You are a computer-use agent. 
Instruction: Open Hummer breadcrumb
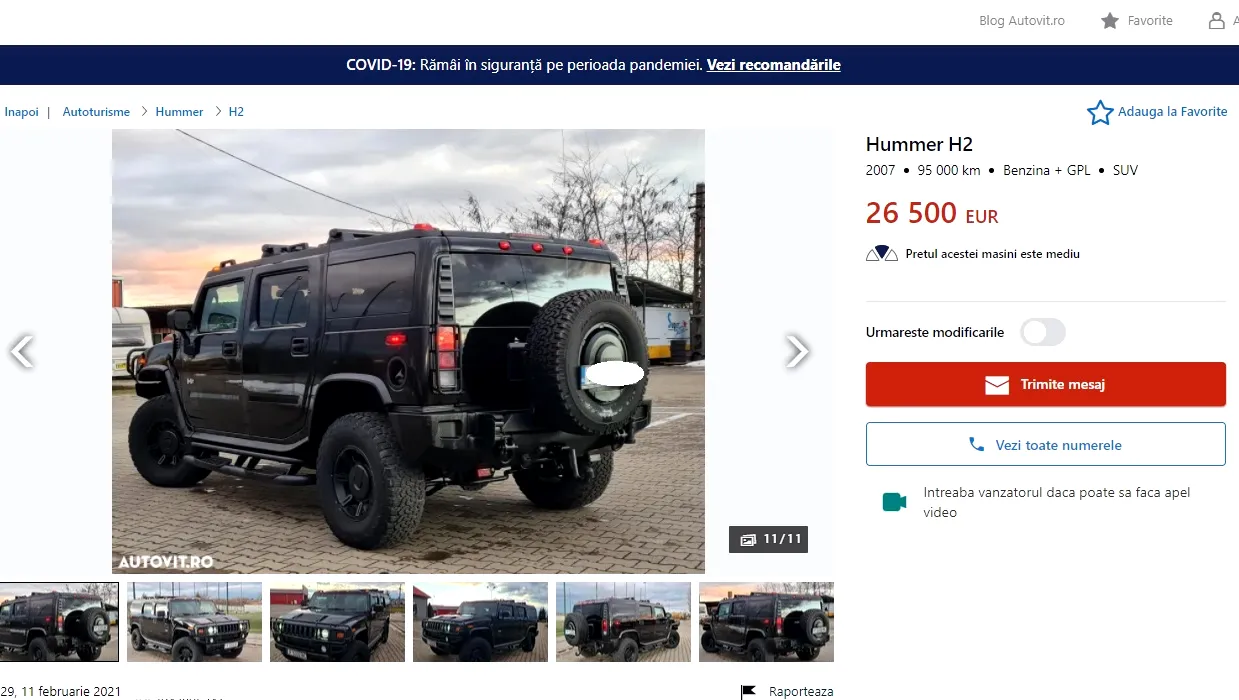179,112
